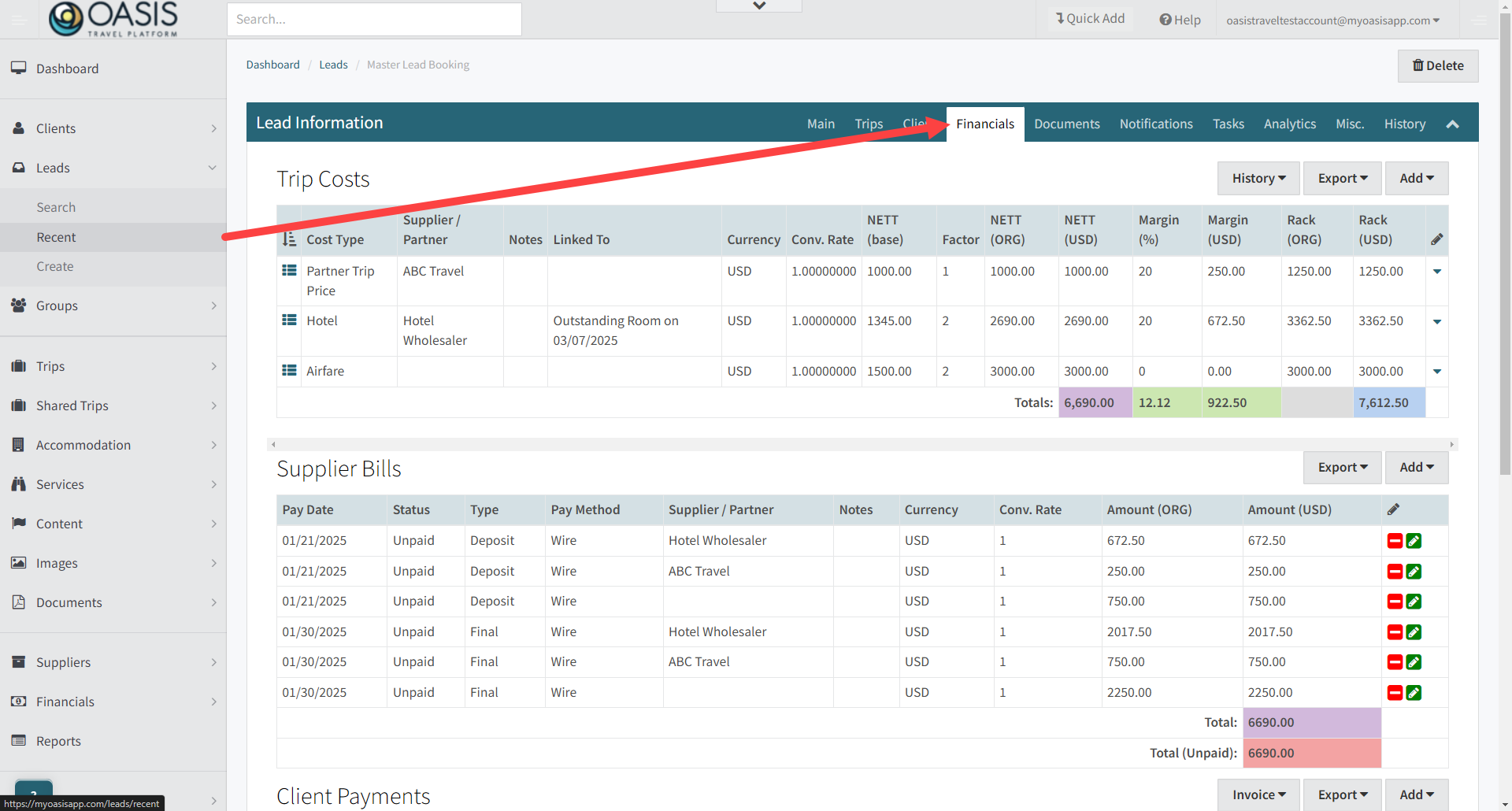Click the Suppliers archive icon
Viewport: 1512px width, 811px height.
18,662
